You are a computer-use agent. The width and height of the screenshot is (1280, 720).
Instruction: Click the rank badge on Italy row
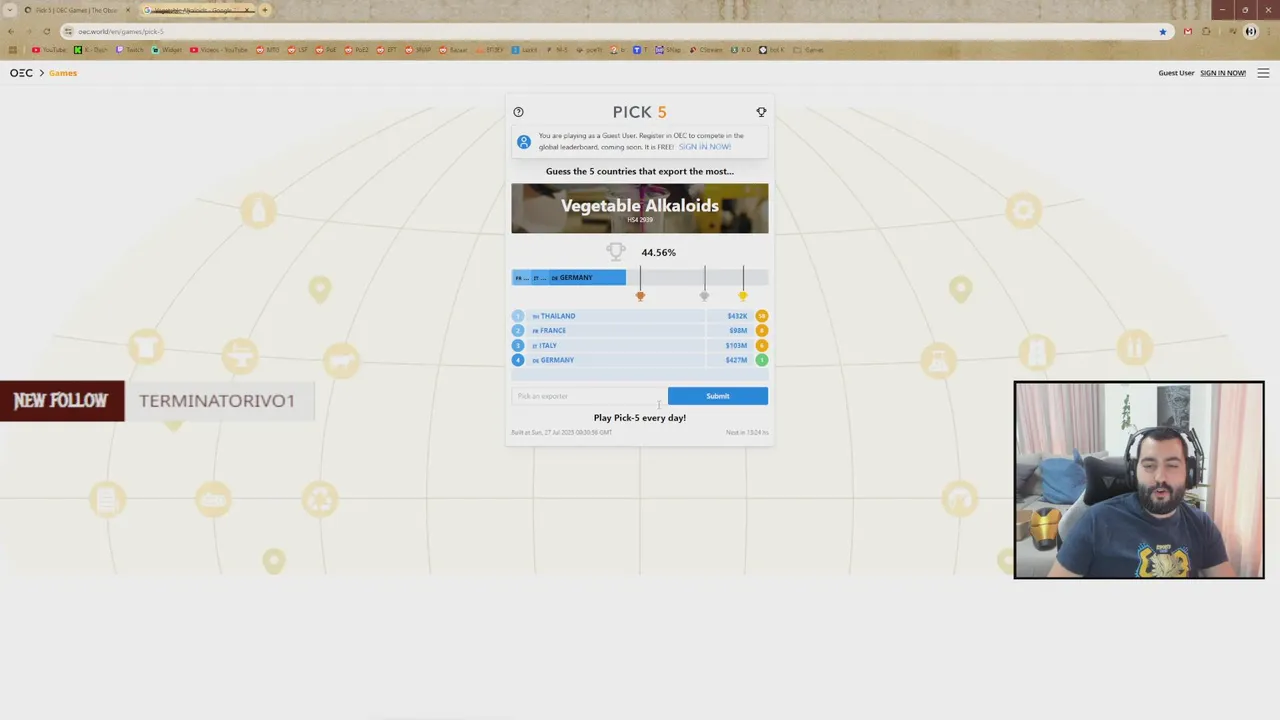[x=762, y=345]
